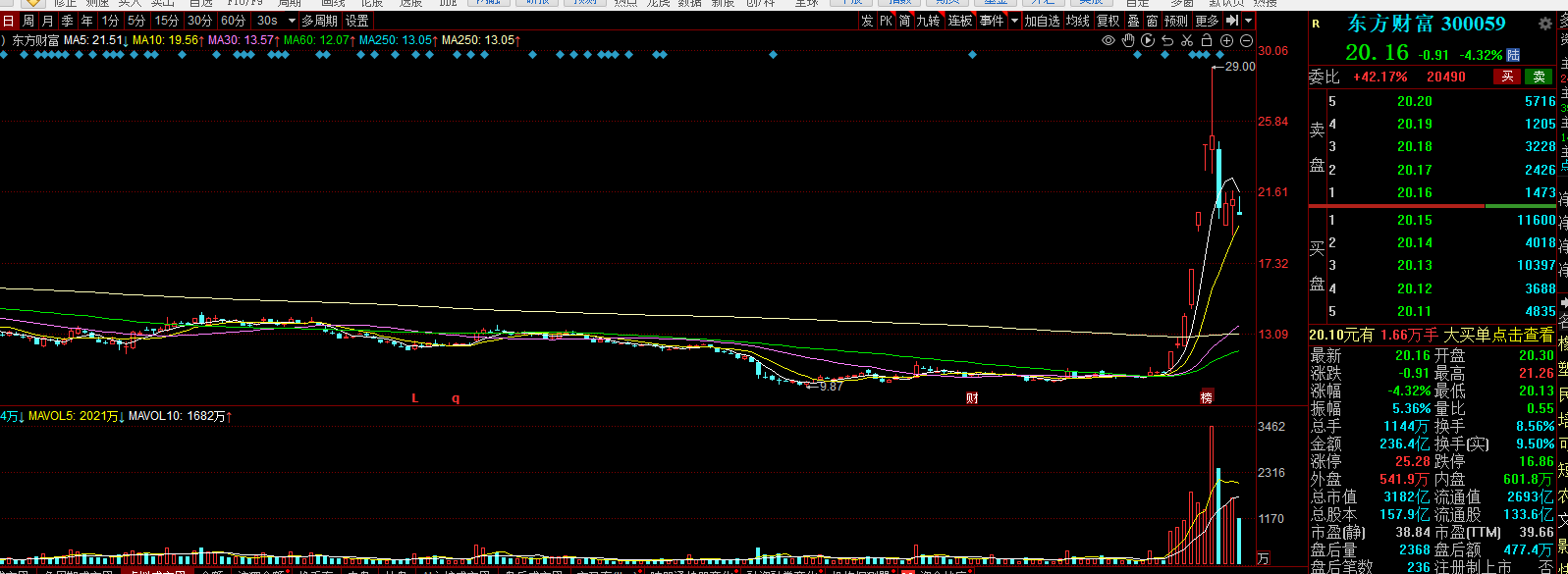Toggle the 均线 moving average display
1568x574 pixels.
click(x=1078, y=21)
